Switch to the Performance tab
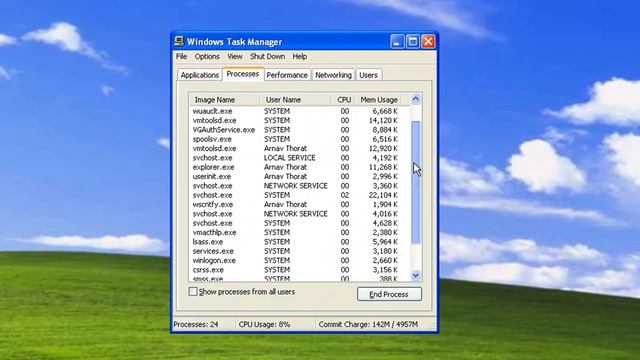 pyautogui.click(x=287, y=75)
